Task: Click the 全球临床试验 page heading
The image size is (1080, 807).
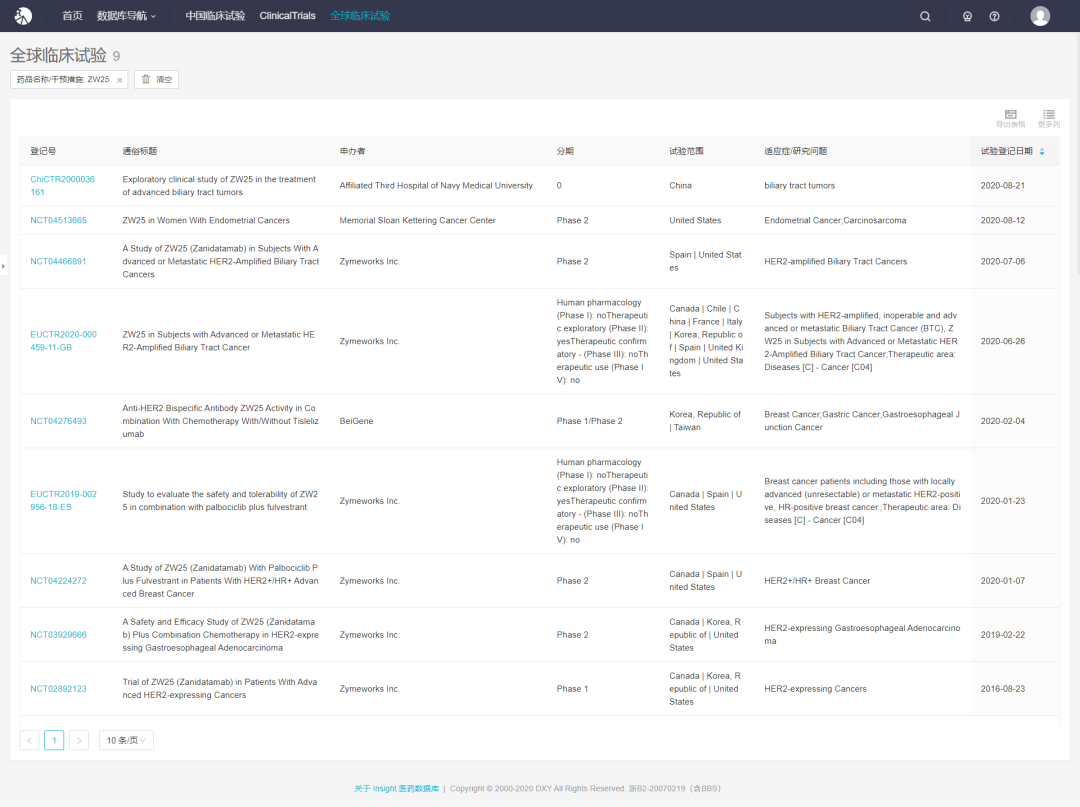Action: pyautogui.click(x=59, y=55)
